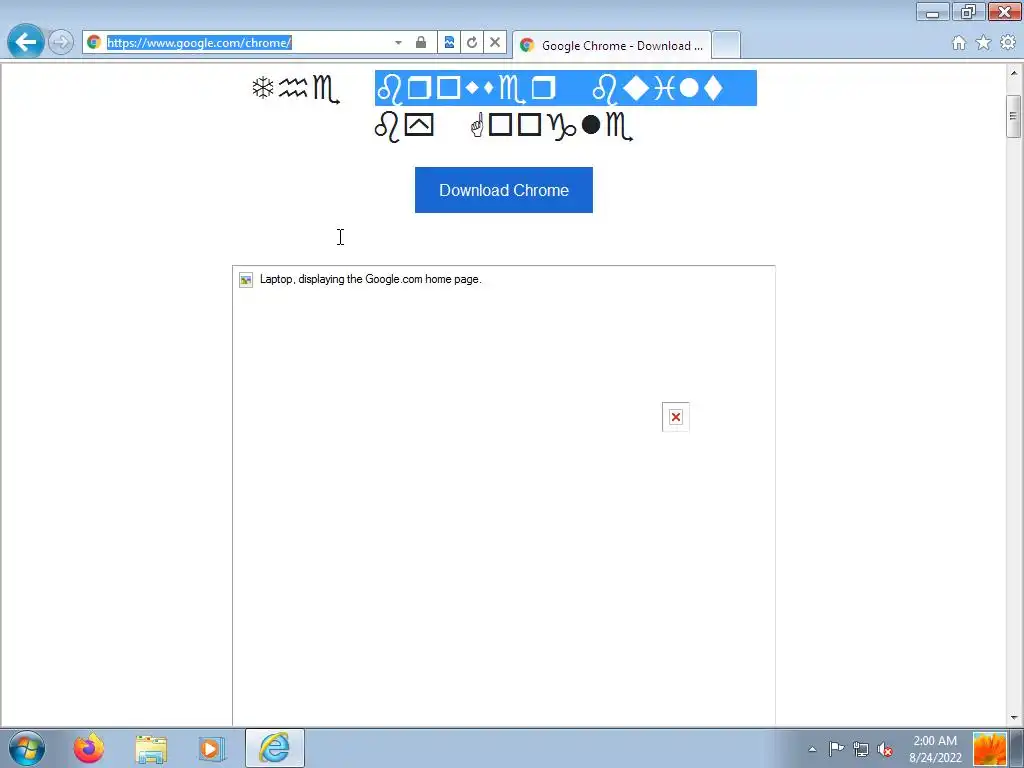
Task: Expand the address bar autocomplete dropdown
Action: [398, 42]
